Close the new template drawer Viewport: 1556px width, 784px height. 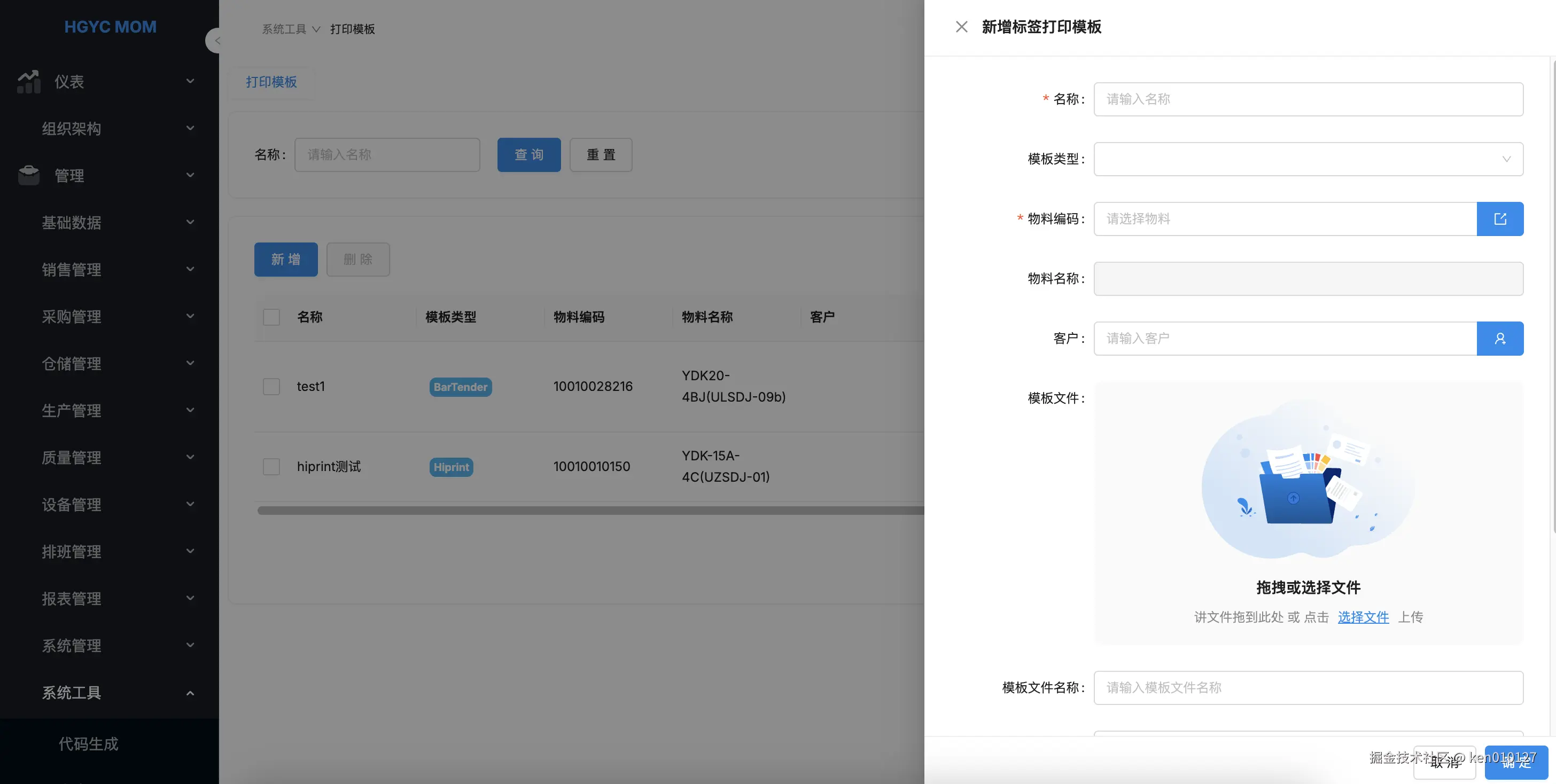(x=961, y=27)
